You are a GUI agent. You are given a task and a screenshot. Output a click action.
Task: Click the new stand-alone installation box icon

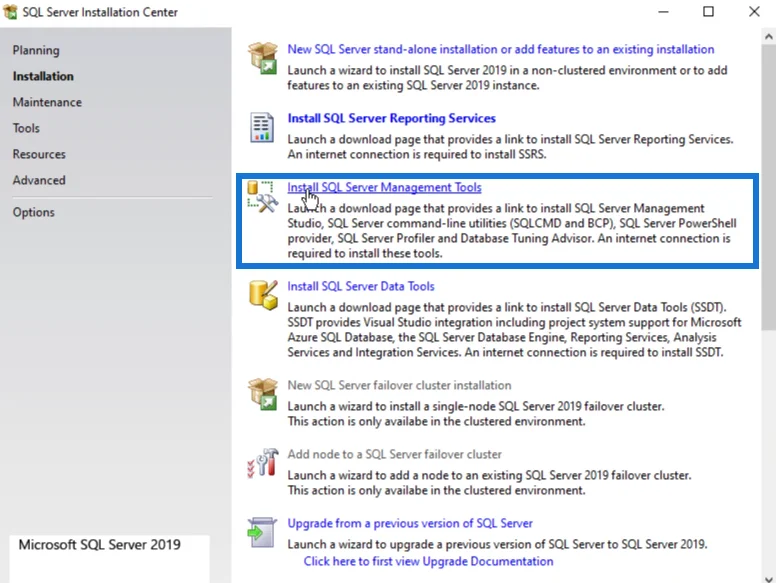pyautogui.click(x=263, y=58)
